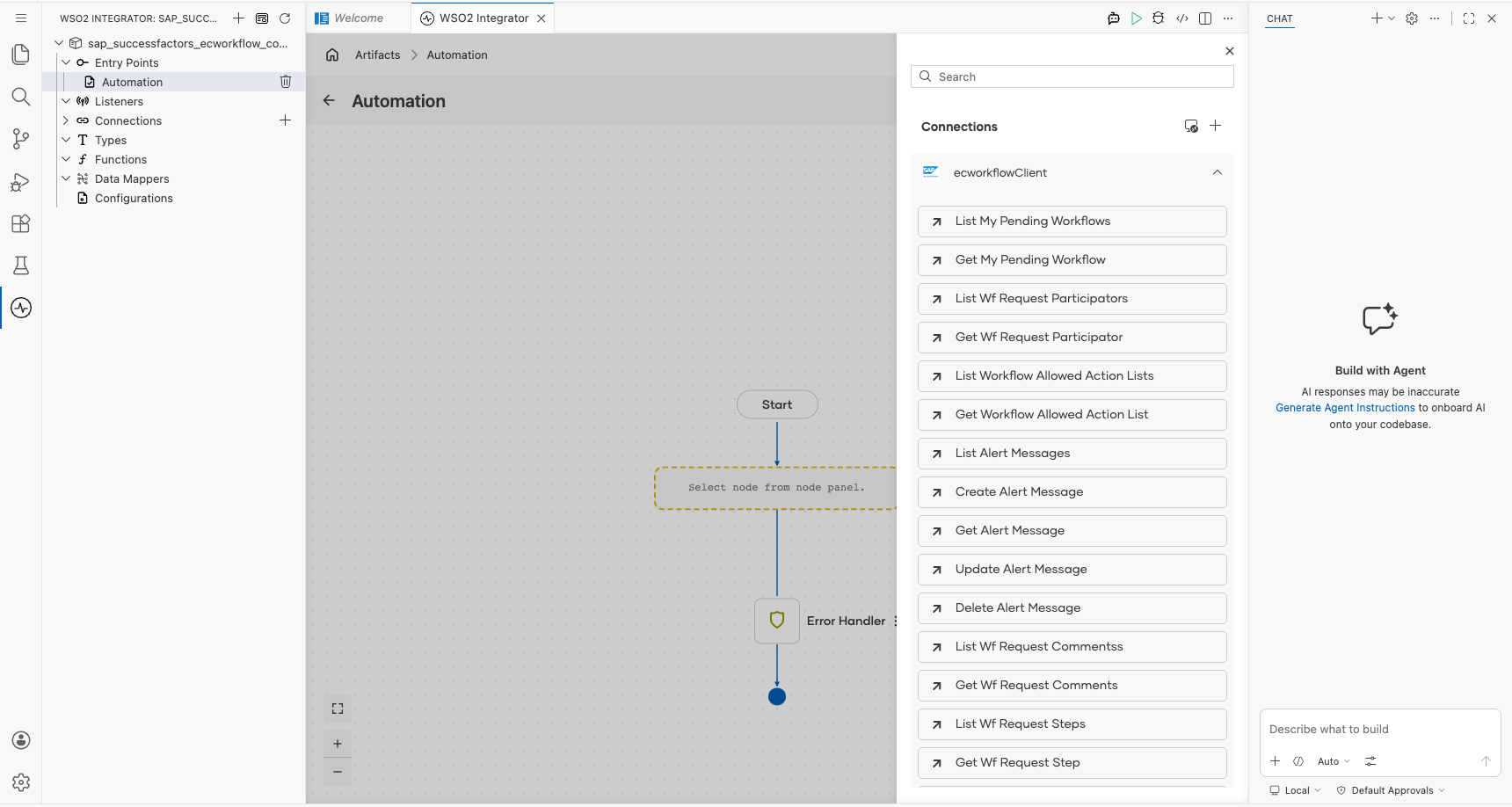1512x807 pixels.
Task: Collapse the Entry Points tree node
Action: point(66,62)
